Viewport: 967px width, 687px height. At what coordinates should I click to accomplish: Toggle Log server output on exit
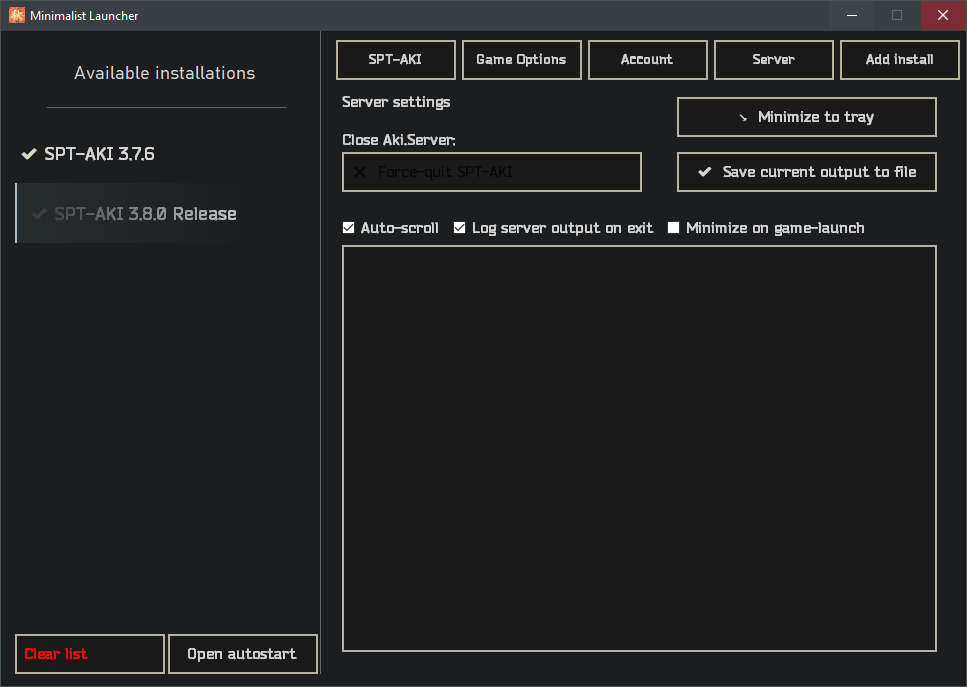459,228
